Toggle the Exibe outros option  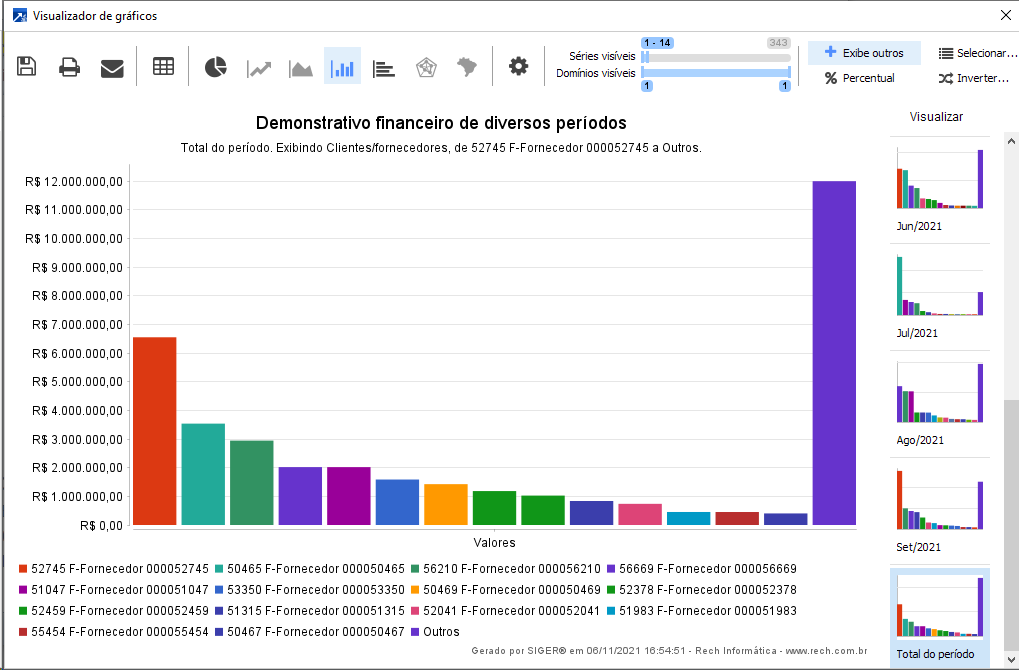click(863, 53)
